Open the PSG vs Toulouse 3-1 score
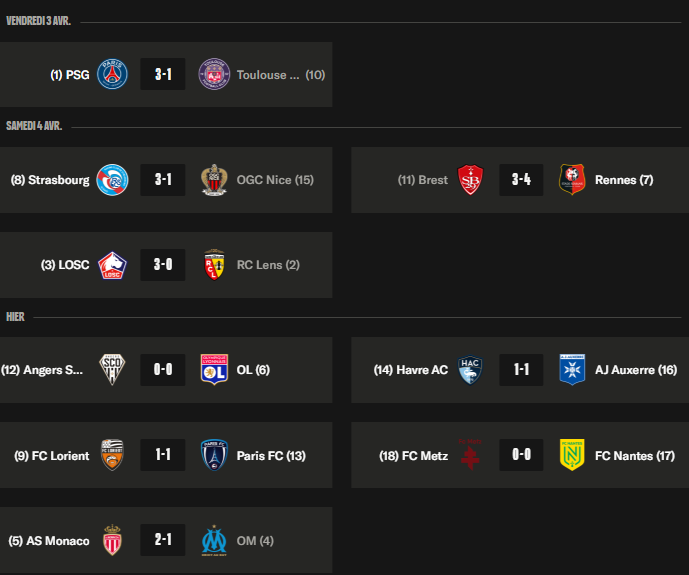 (163, 75)
